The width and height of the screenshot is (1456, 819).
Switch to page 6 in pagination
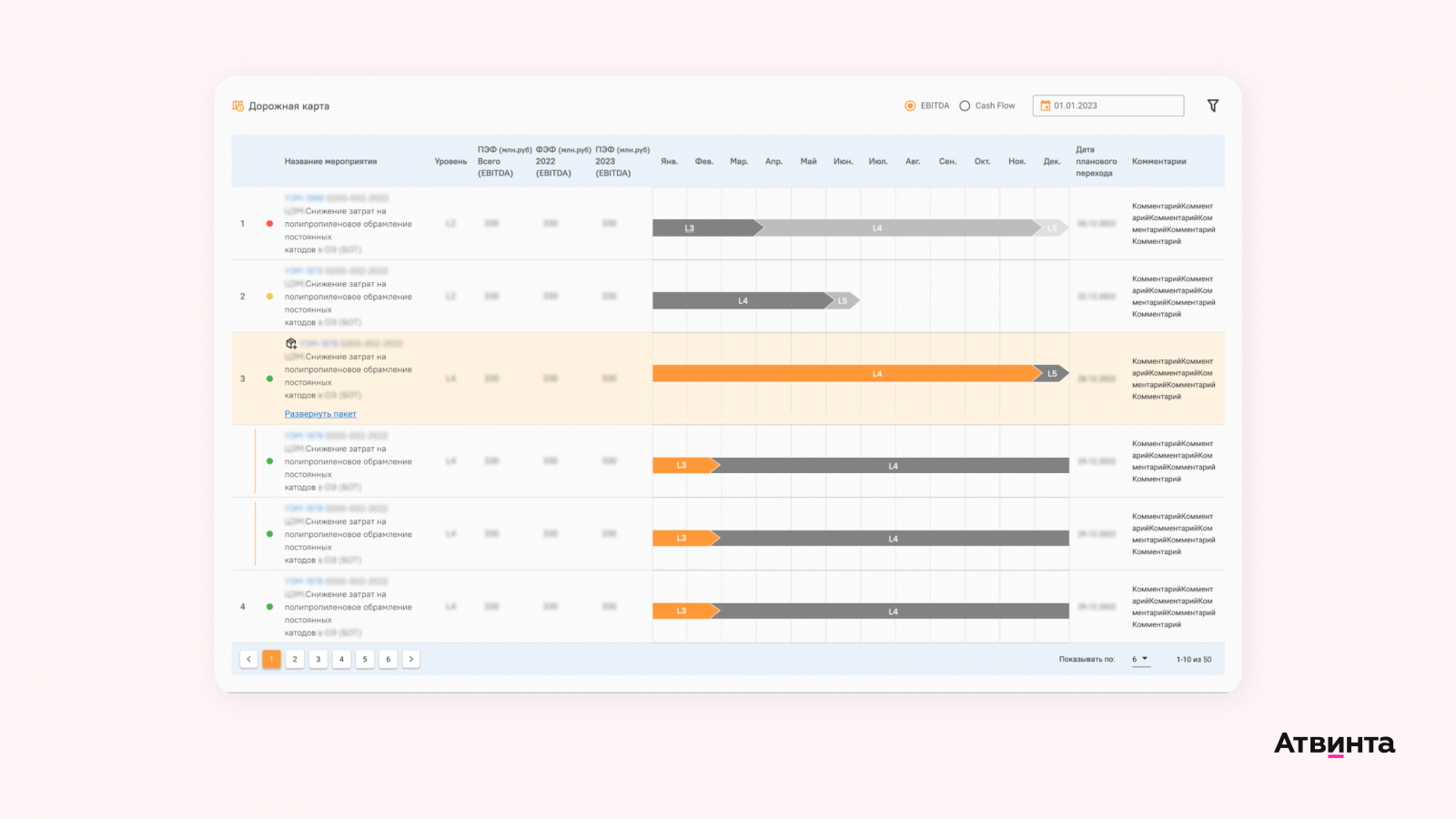coord(388,660)
